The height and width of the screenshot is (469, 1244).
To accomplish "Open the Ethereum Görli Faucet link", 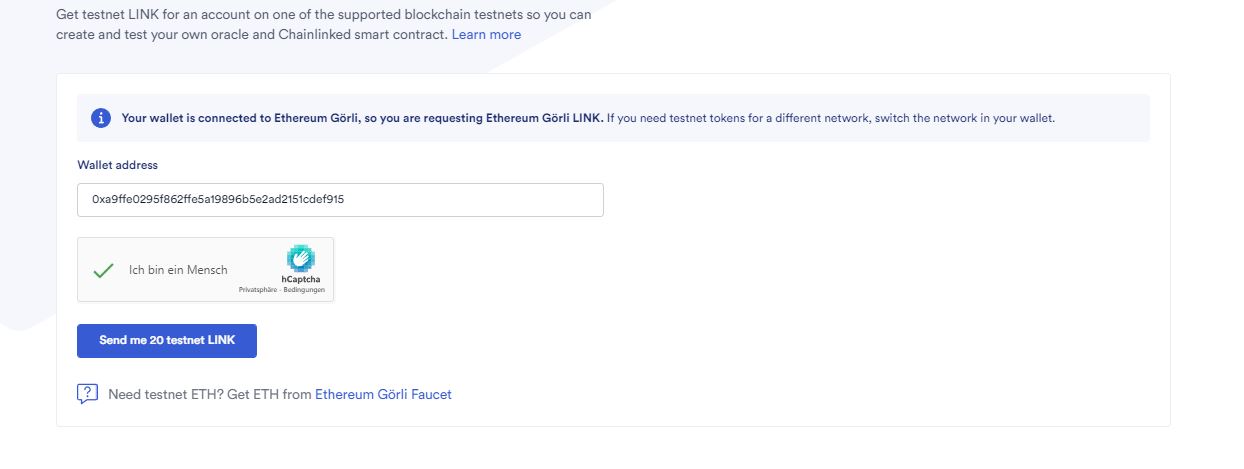I will click(x=383, y=394).
